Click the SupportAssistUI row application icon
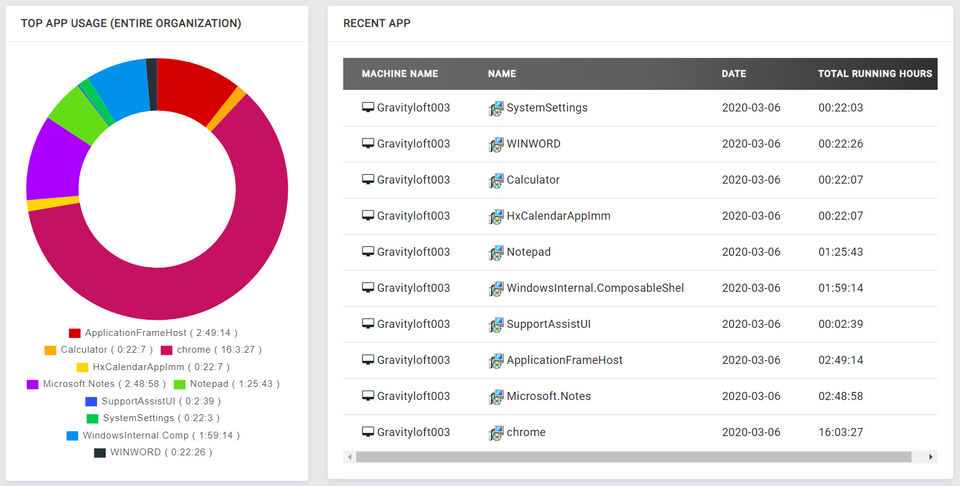The width and height of the screenshot is (960, 486). (496, 324)
